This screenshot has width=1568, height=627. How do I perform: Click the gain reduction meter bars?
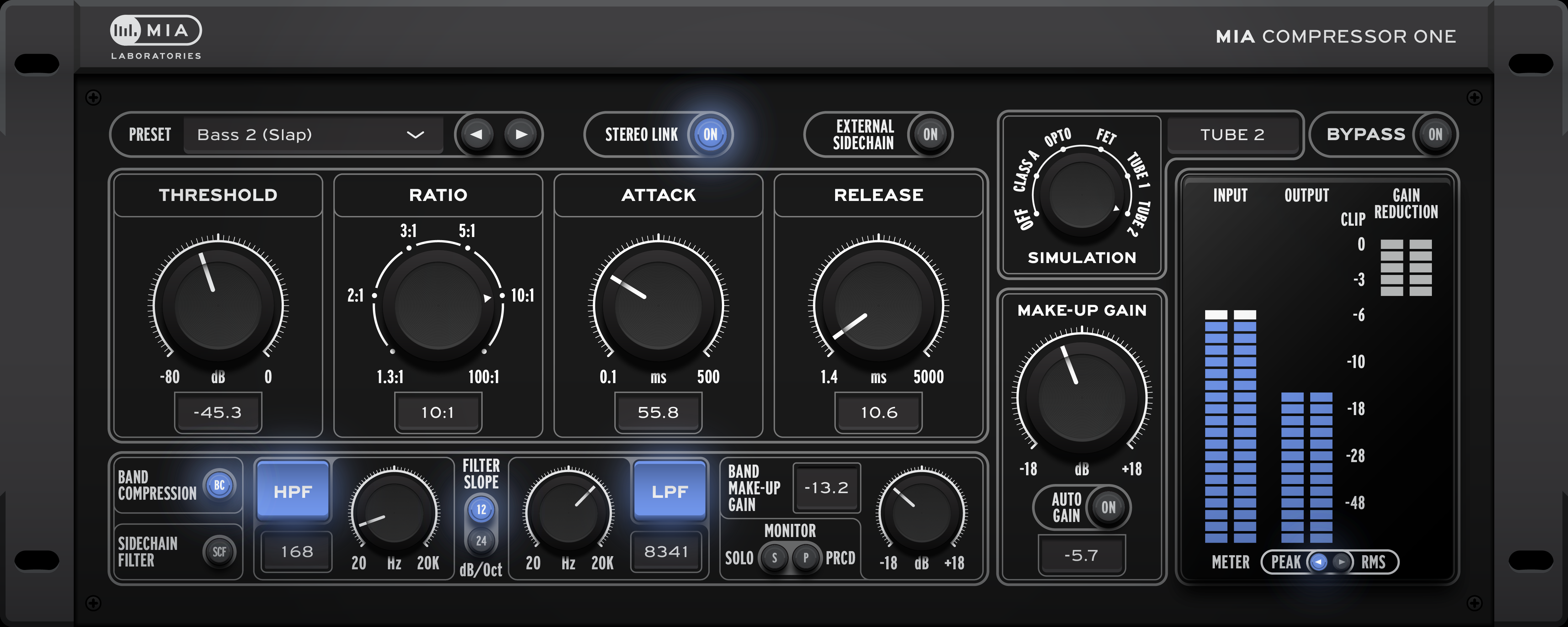(x=1406, y=268)
